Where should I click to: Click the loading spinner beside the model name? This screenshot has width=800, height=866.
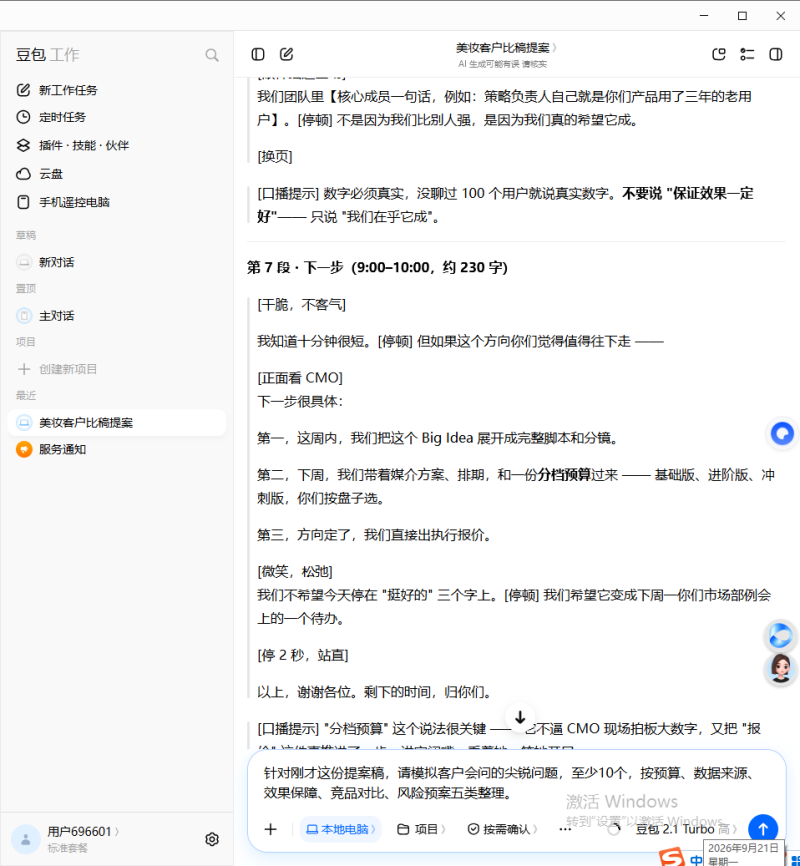pyautogui.click(x=613, y=829)
